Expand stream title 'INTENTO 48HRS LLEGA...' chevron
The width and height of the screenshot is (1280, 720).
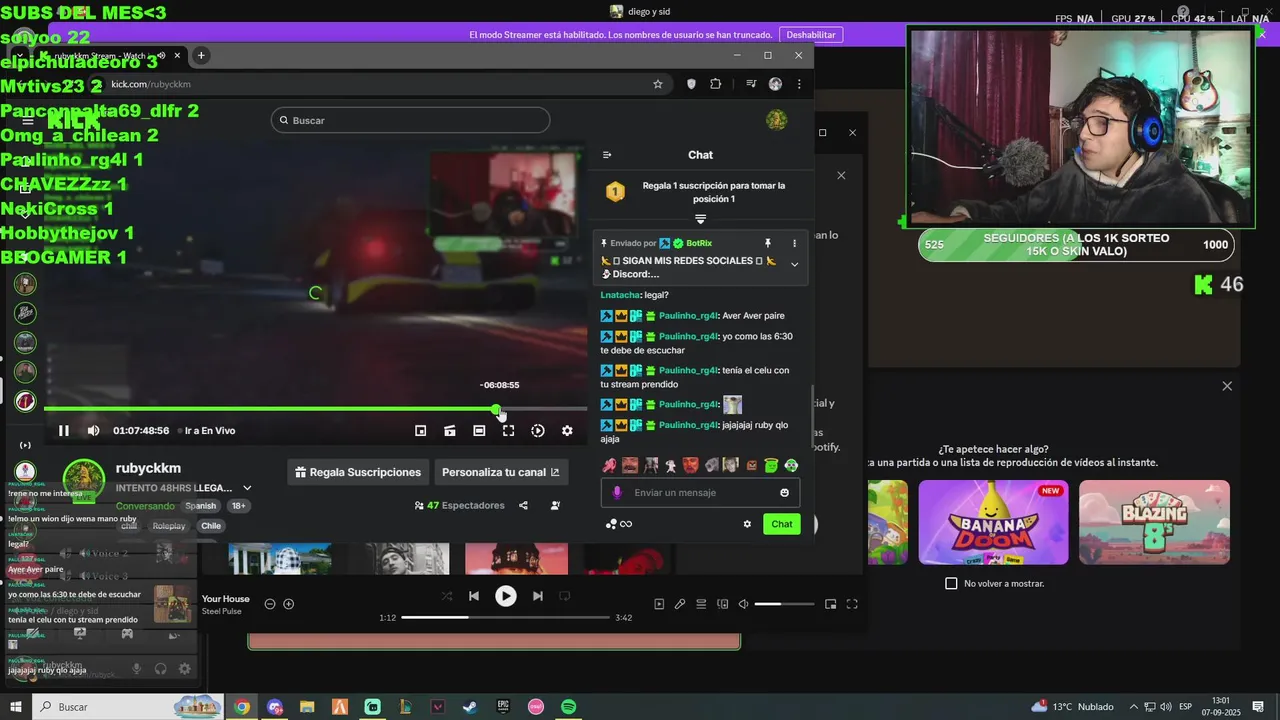point(247,488)
